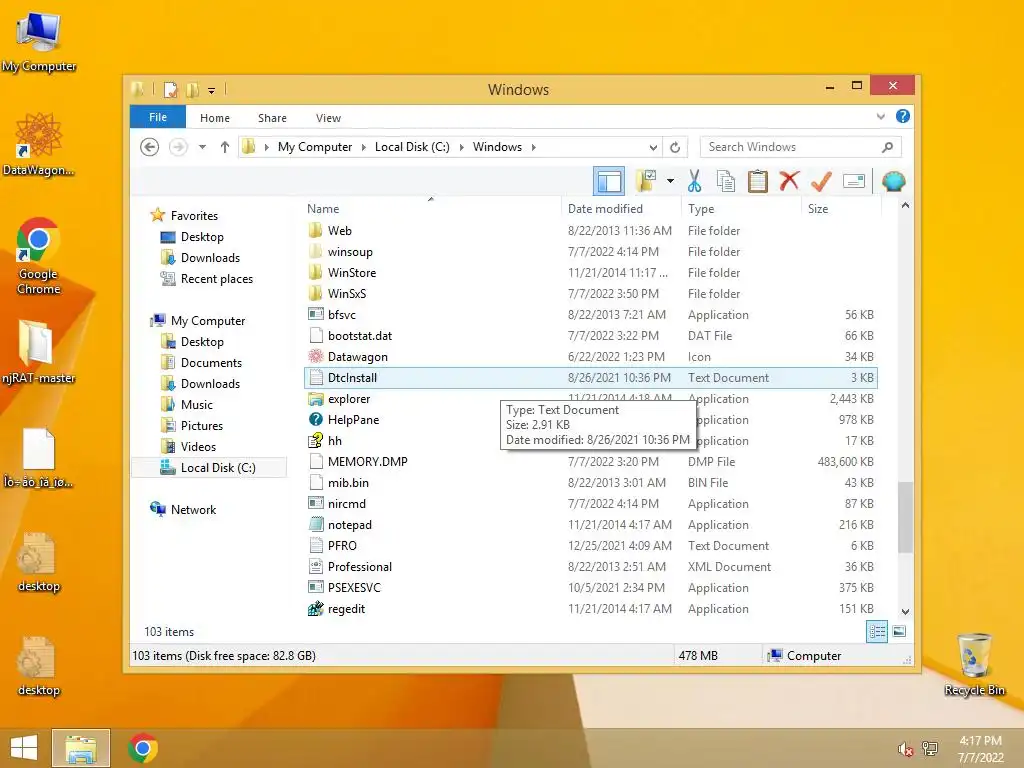Click Chrome icon in the taskbar
This screenshot has width=1024, height=768.
143,748
